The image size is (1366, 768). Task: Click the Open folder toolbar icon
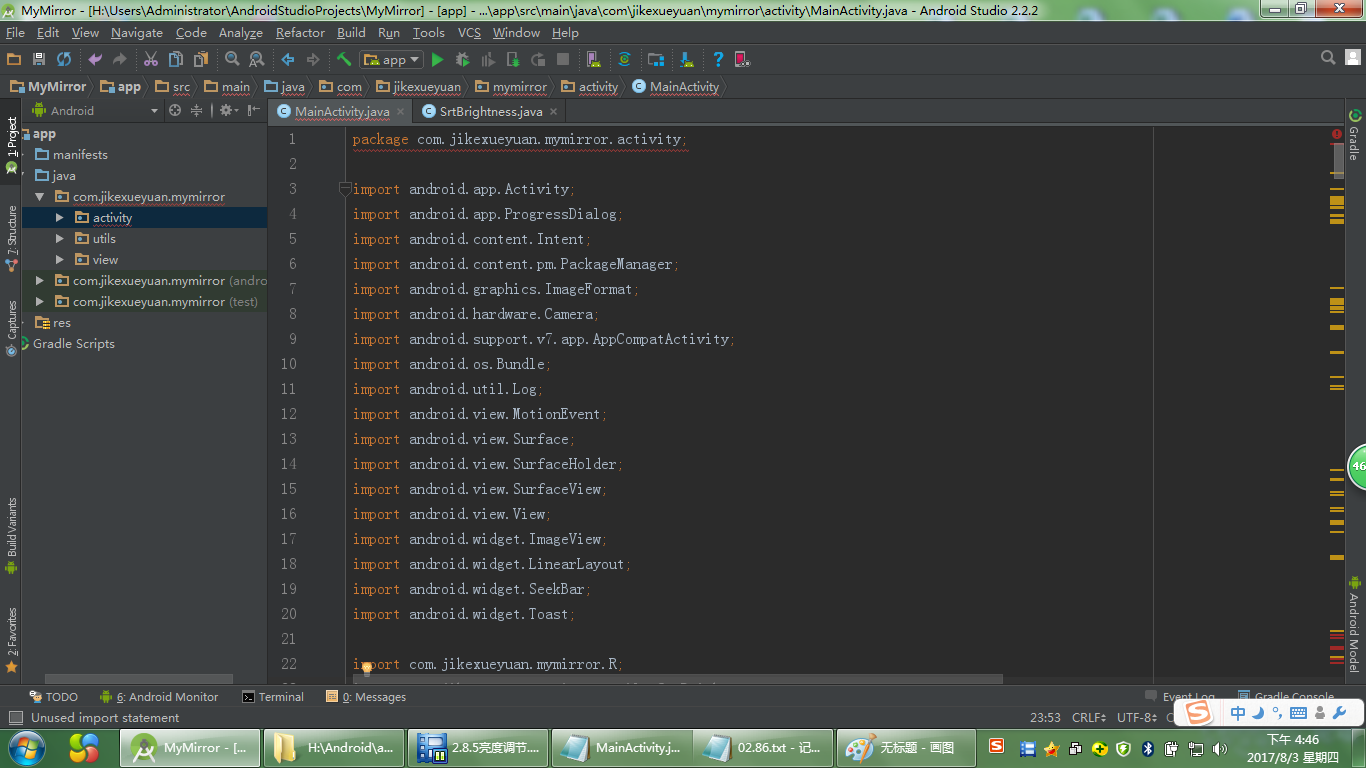(x=14, y=60)
